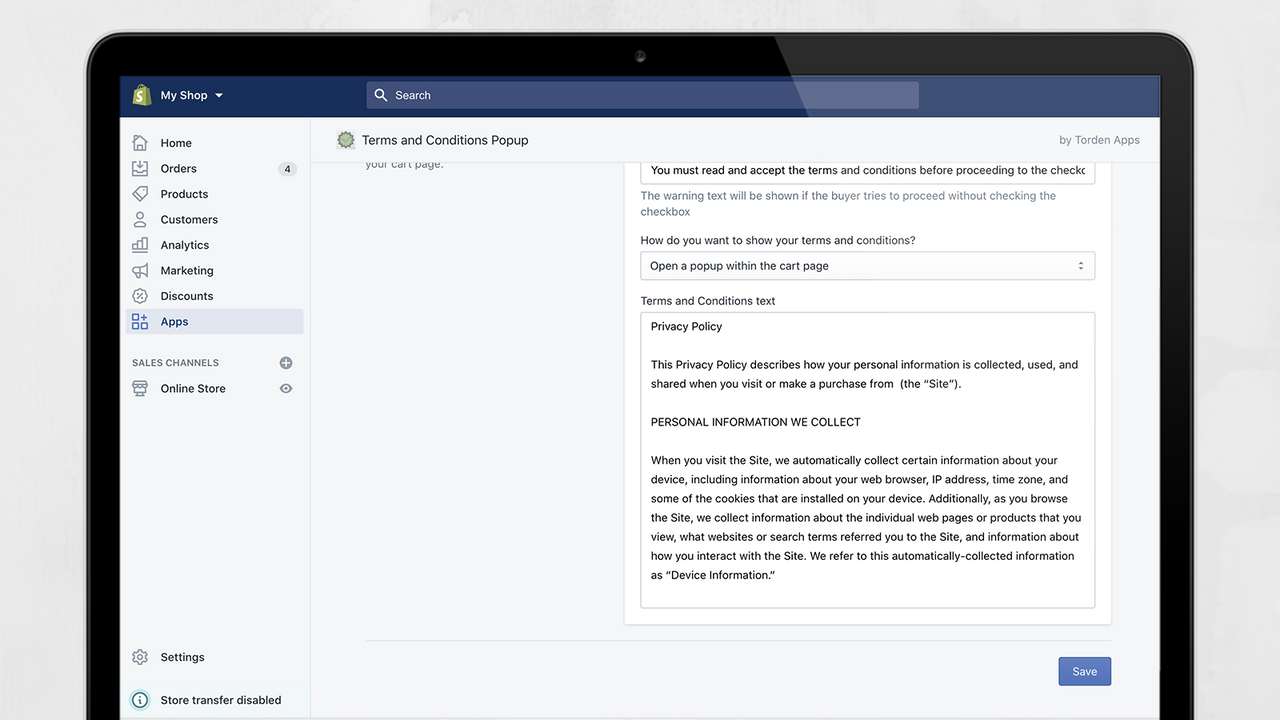Select Apps in the sidebar

point(212,321)
